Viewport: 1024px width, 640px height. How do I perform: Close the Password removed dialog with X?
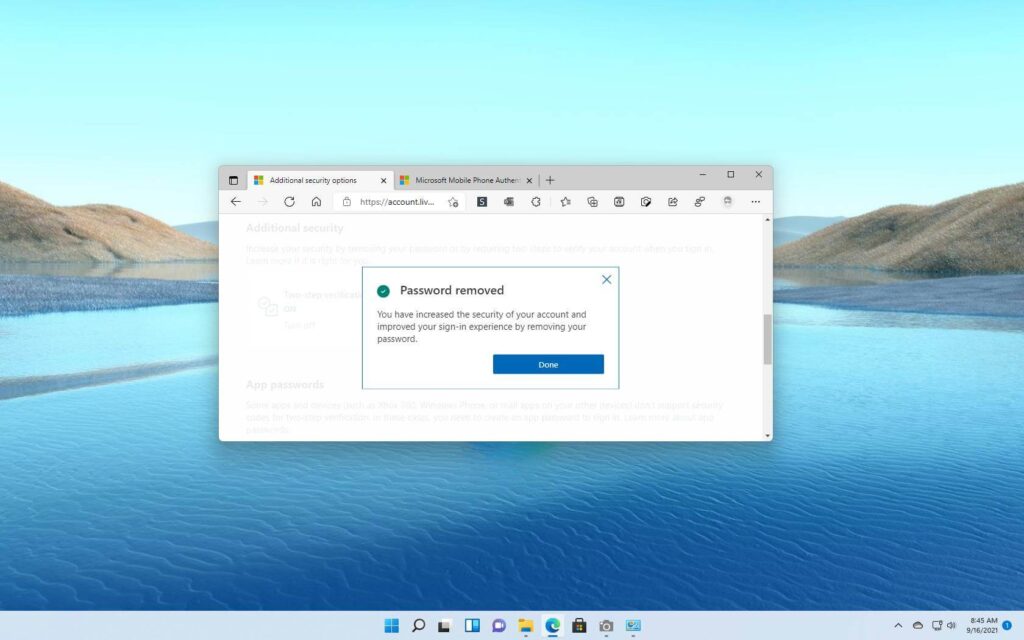click(x=606, y=280)
